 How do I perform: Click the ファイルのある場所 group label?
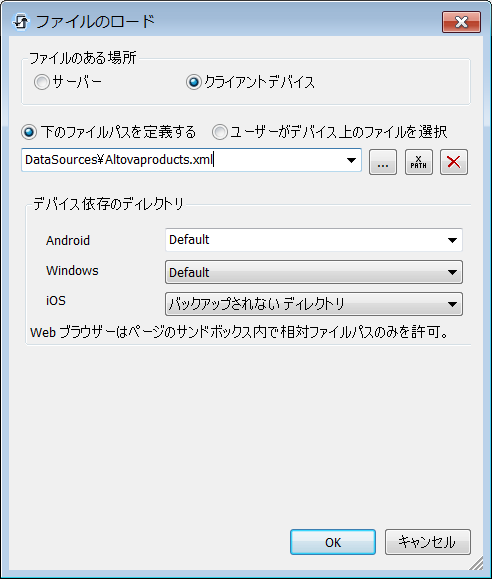point(83,58)
